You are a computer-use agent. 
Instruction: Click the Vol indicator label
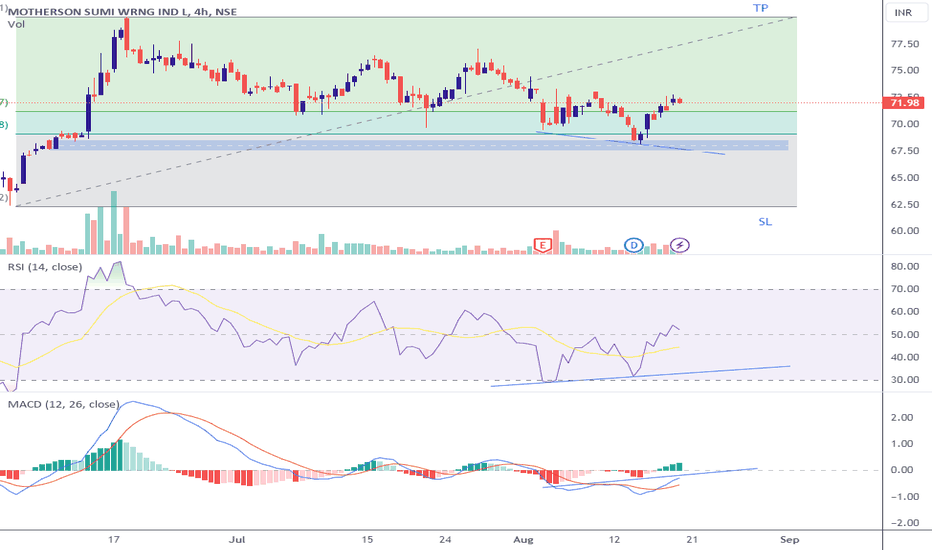(17, 24)
